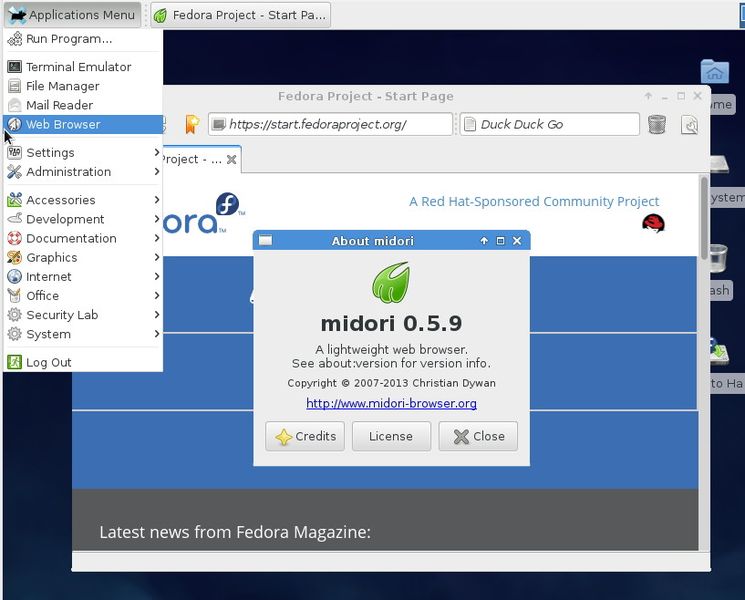This screenshot has height=600, width=745.
Task: Click the Office category icon
Action: pyautogui.click(x=15, y=295)
